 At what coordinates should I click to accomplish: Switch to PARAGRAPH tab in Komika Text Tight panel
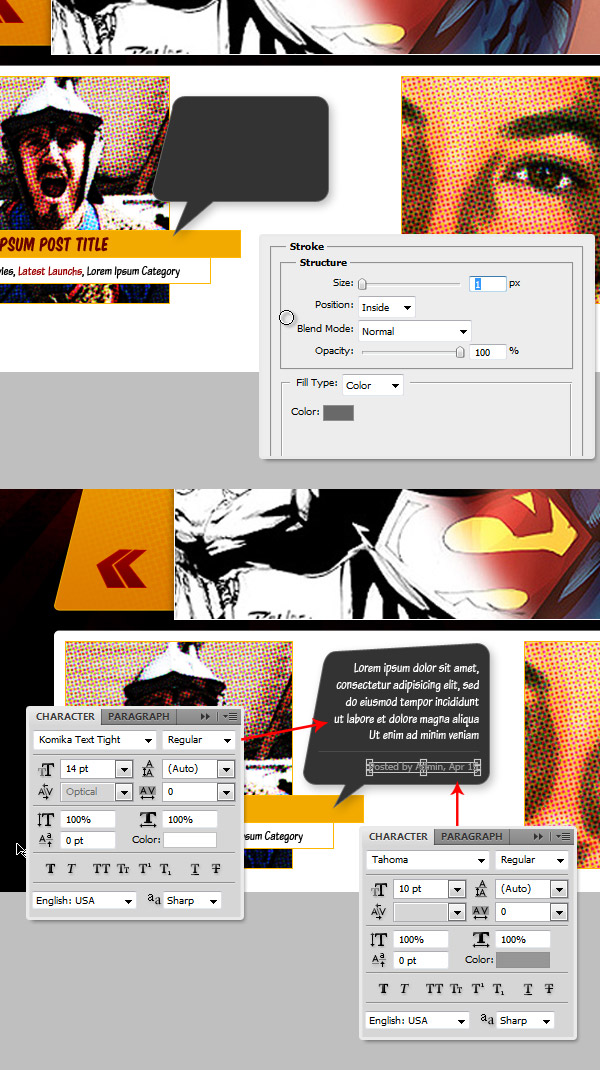tap(139, 717)
